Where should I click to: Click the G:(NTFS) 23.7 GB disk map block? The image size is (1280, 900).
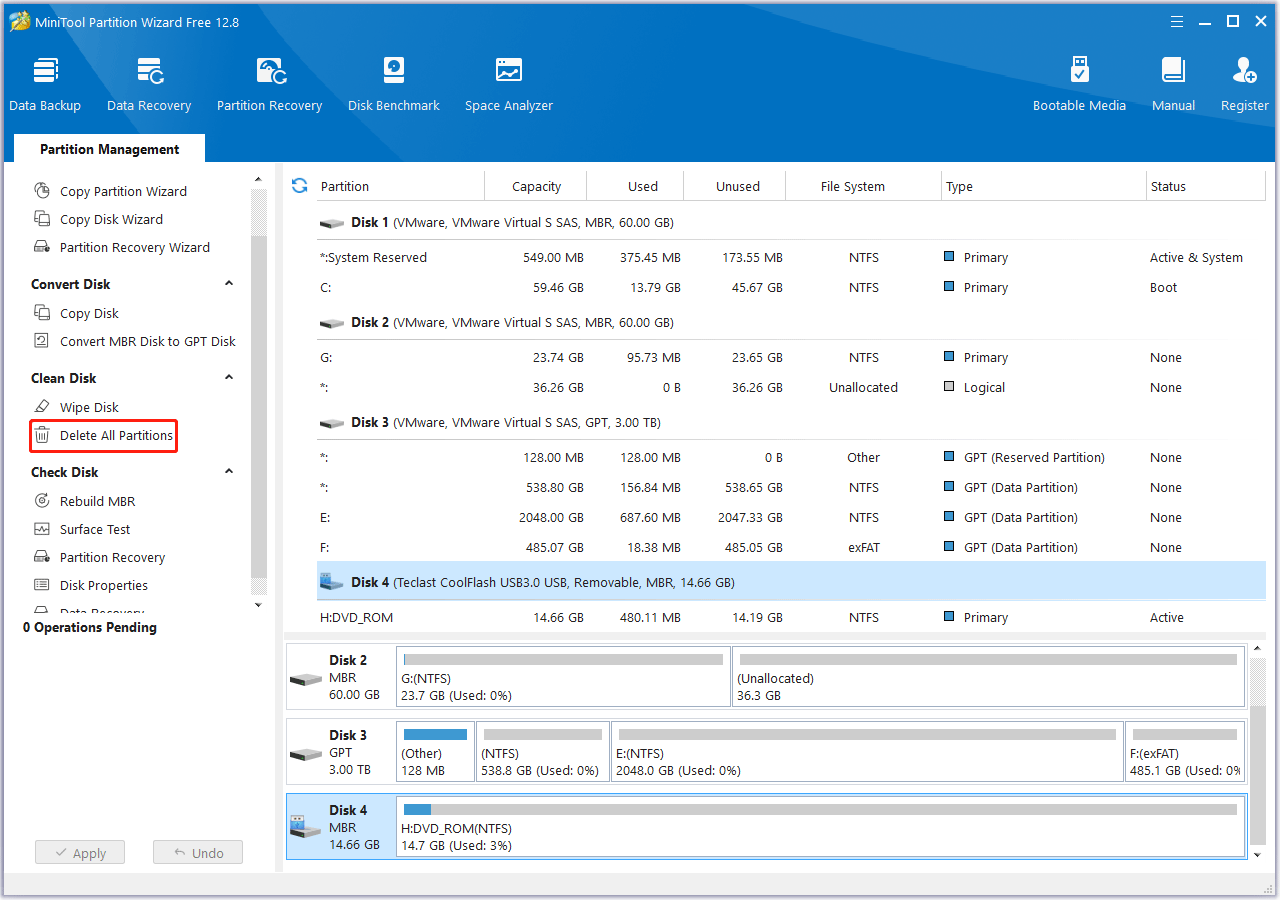(x=563, y=677)
